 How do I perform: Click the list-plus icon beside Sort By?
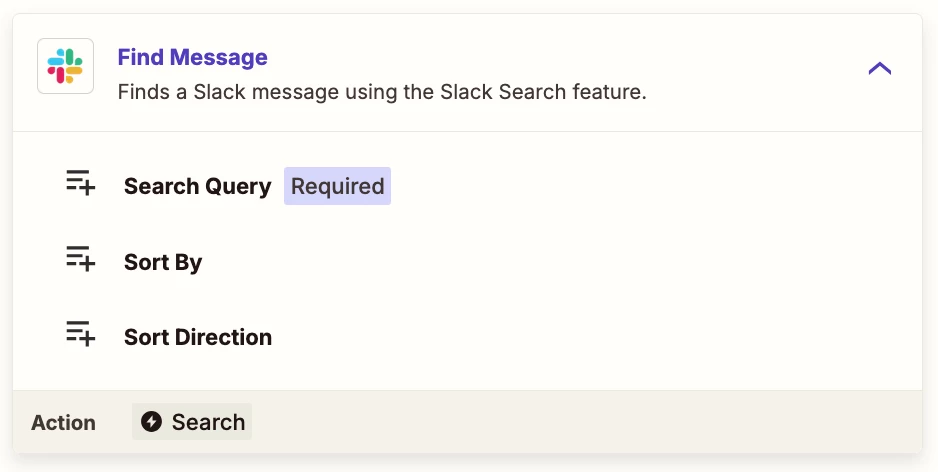pyautogui.click(x=80, y=259)
